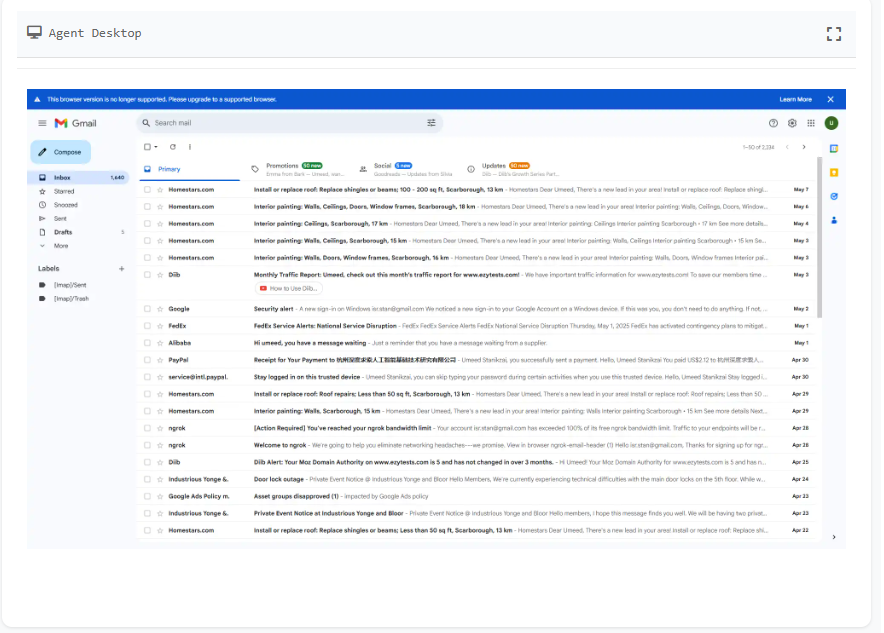
Task: Check the Alibaba email row
Action: pyautogui.click(x=147, y=343)
